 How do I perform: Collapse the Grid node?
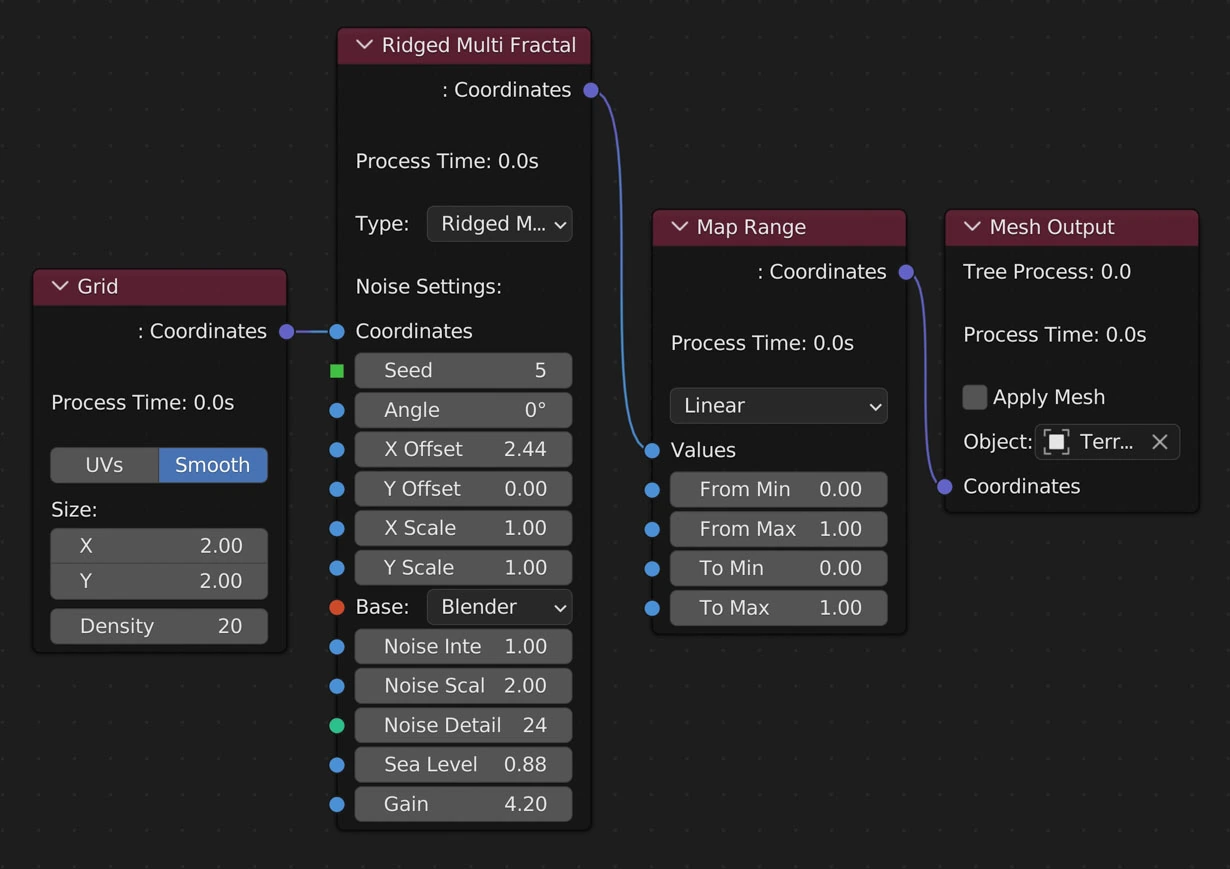tap(60, 287)
